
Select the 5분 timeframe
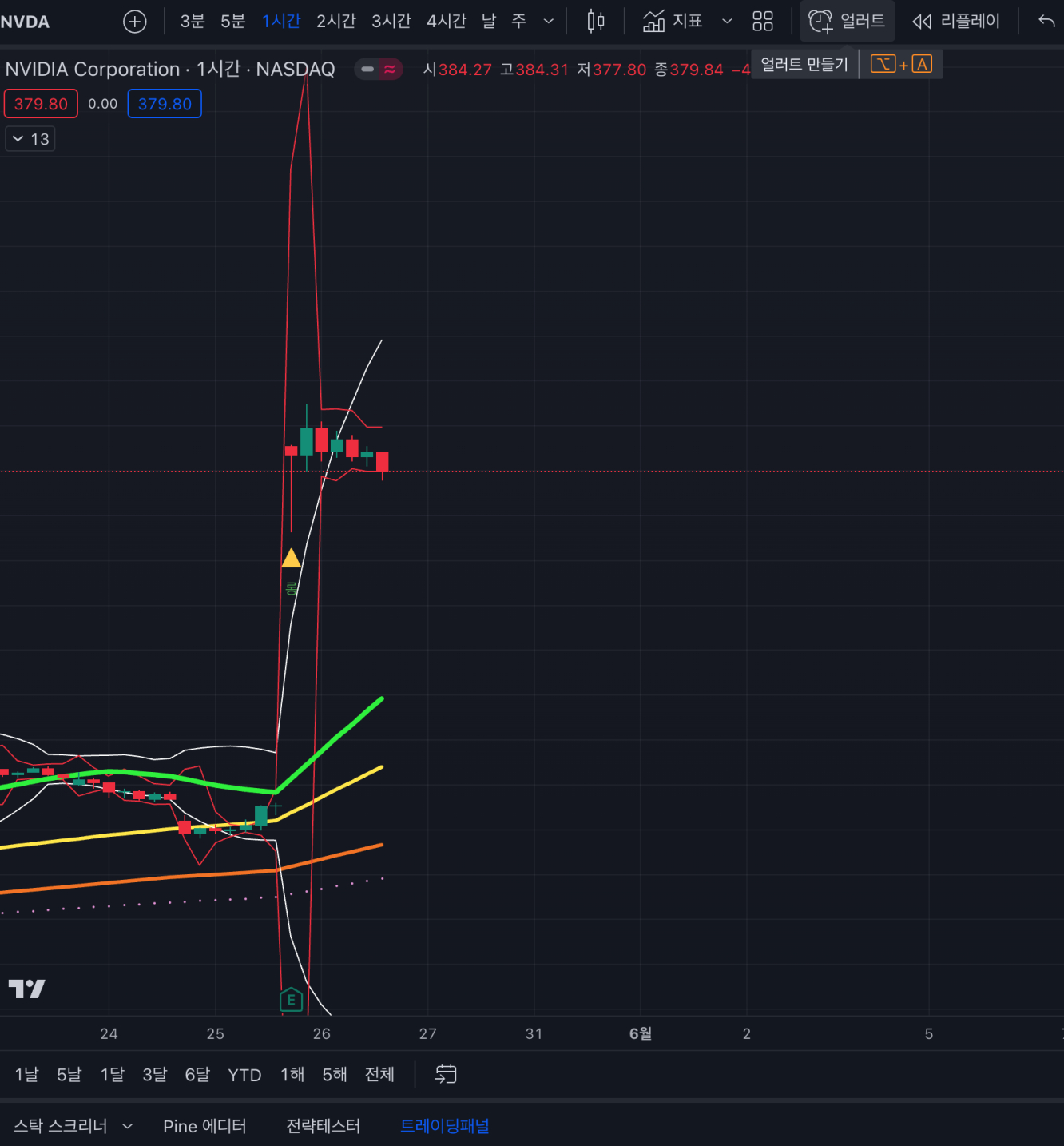232,22
